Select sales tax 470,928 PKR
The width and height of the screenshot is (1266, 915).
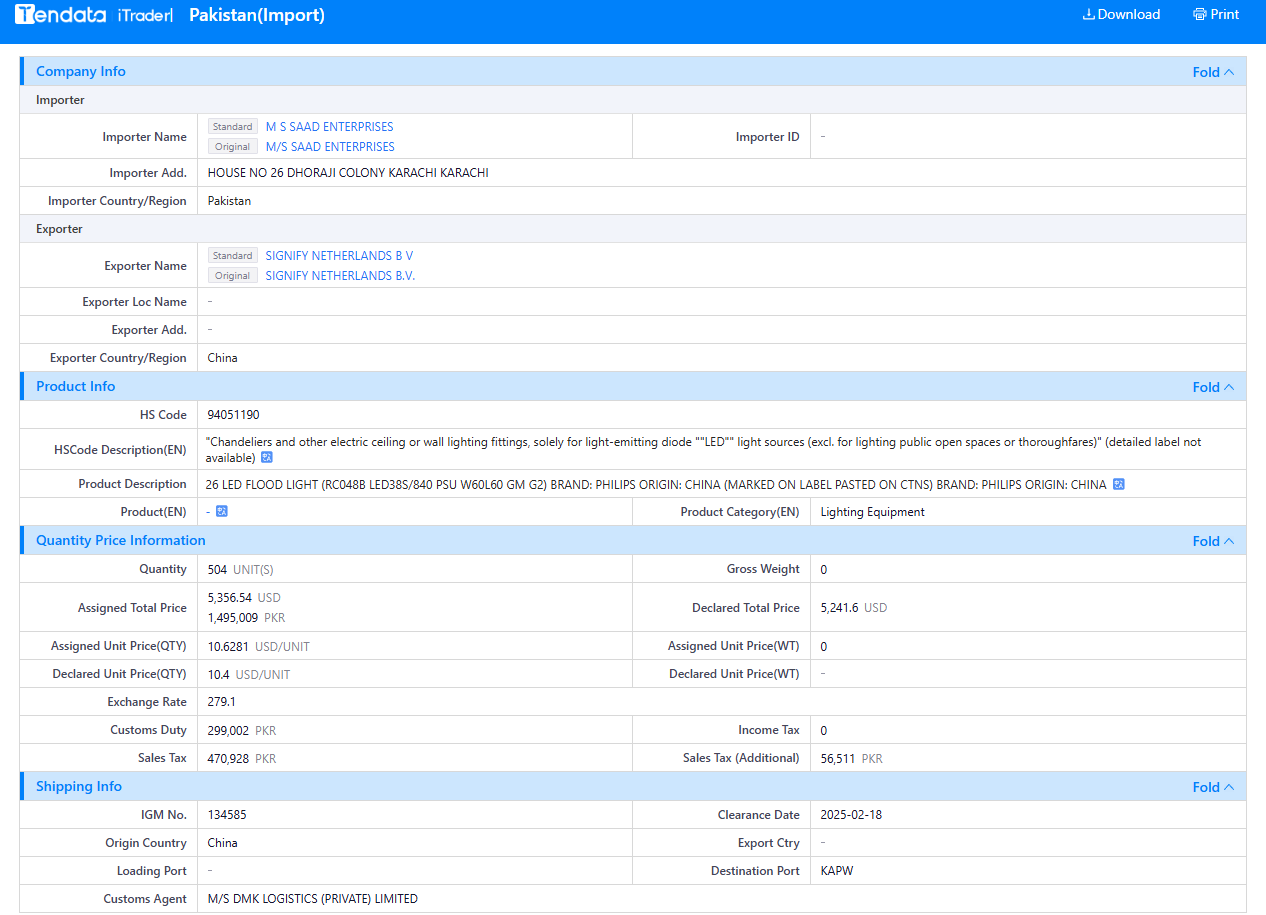coord(242,759)
